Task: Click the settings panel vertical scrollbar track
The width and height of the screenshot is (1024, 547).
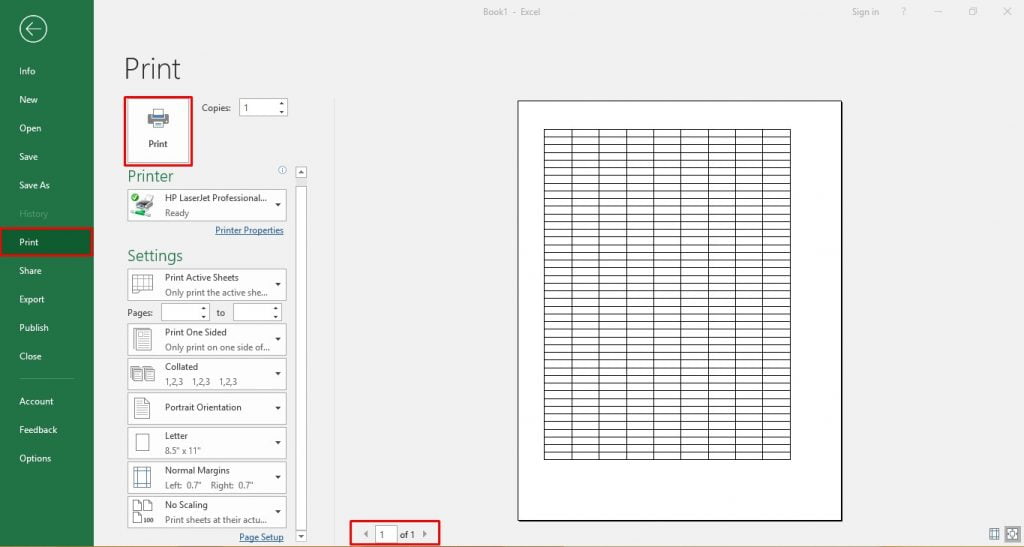Action: (301, 356)
